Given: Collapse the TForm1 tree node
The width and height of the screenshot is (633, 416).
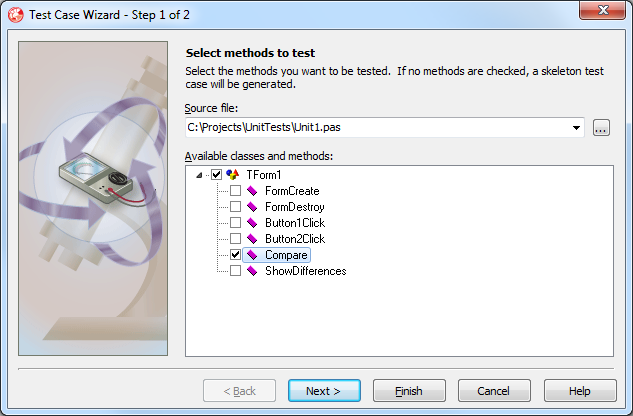Looking at the screenshot, I should (x=199, y=175).
